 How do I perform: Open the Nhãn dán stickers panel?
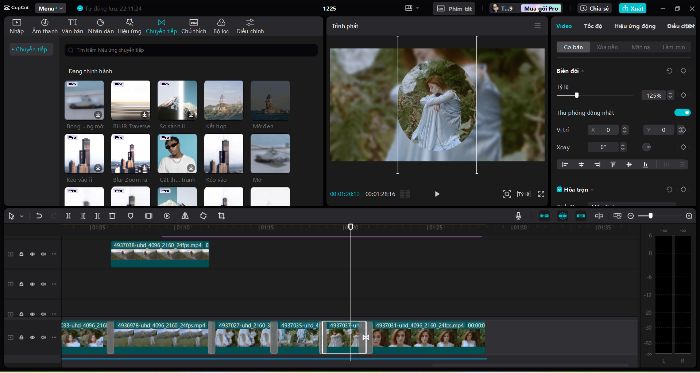click(100, 26)
